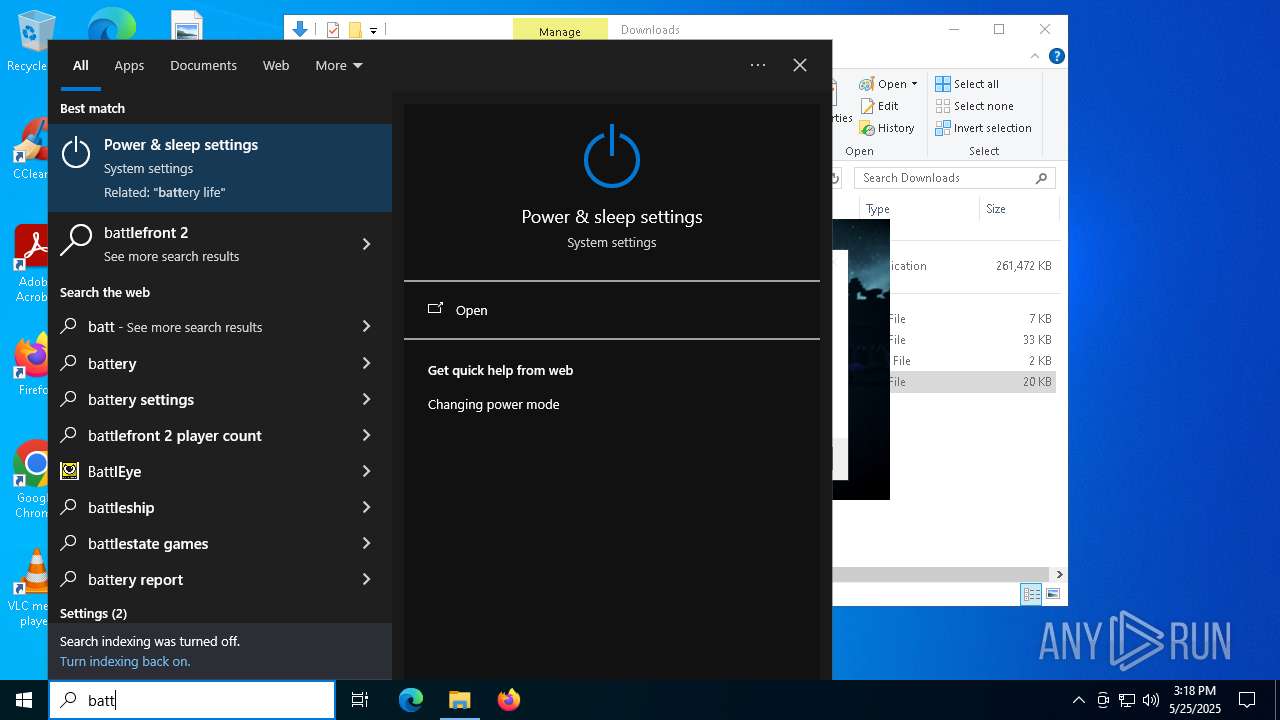
Task: Expand battlestate games suggestion chevron
Action: point(366,543)
